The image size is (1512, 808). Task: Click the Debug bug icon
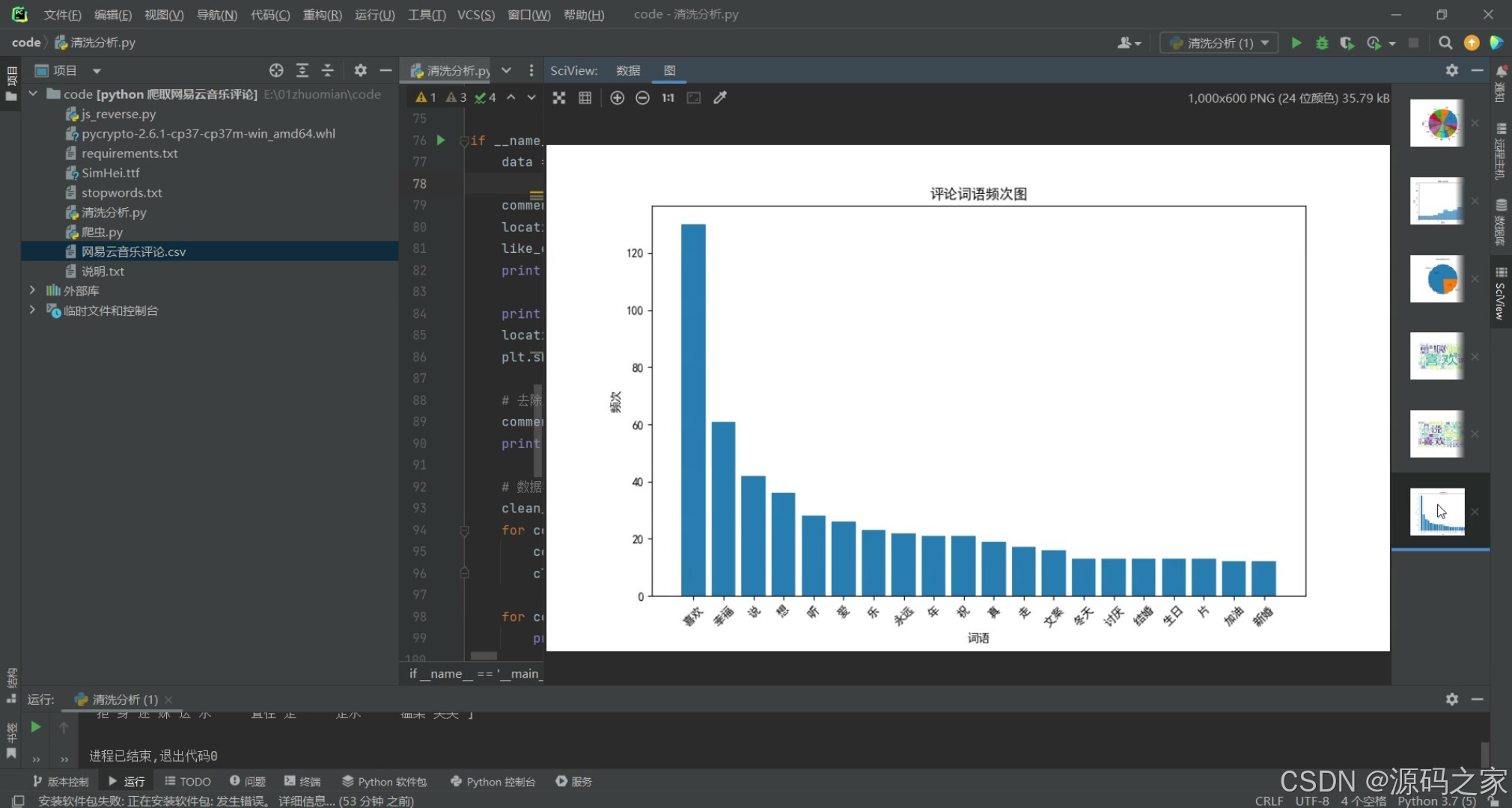coord(1322,43)
